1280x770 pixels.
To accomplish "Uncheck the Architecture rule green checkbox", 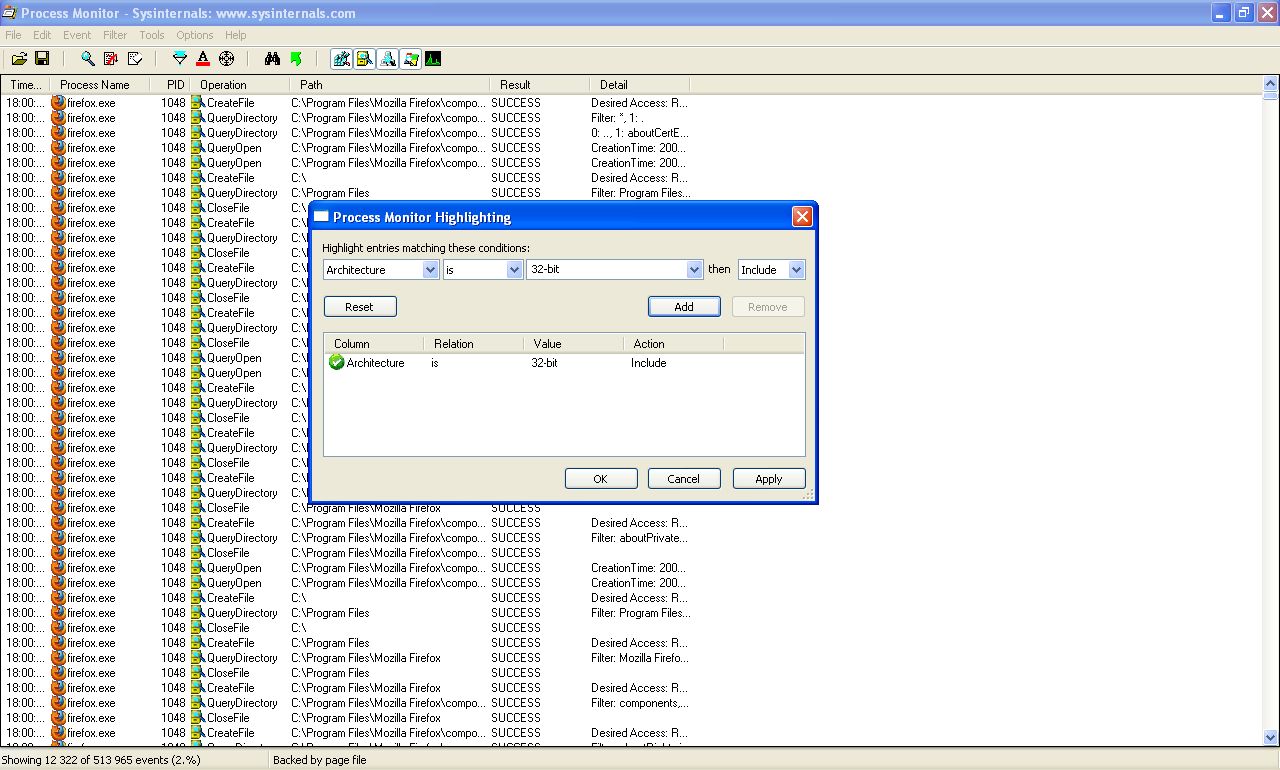I will pyautogui.click(x=336, y=362).
